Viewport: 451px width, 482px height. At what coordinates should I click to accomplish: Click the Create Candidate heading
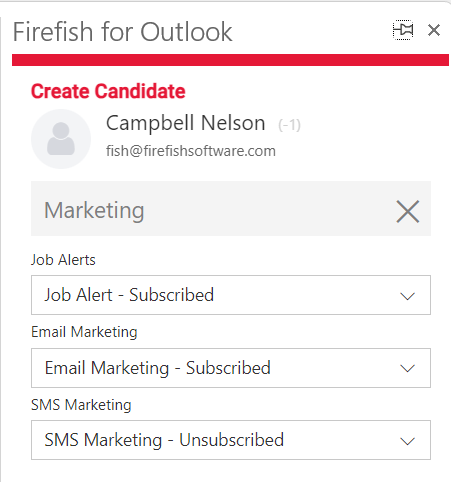(x=108, y=91)
